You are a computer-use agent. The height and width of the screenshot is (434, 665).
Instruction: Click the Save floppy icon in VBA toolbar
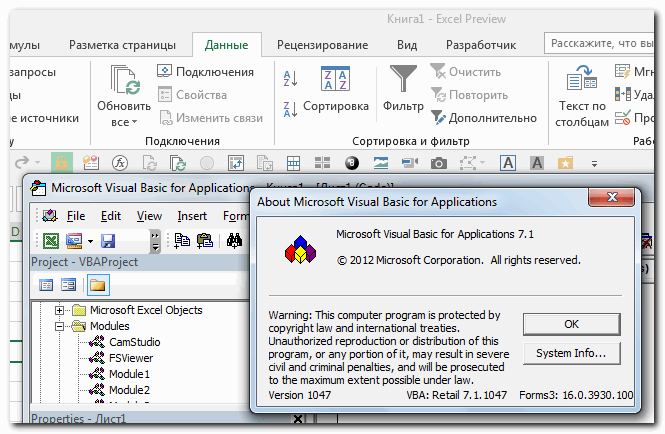pos(108,241)
